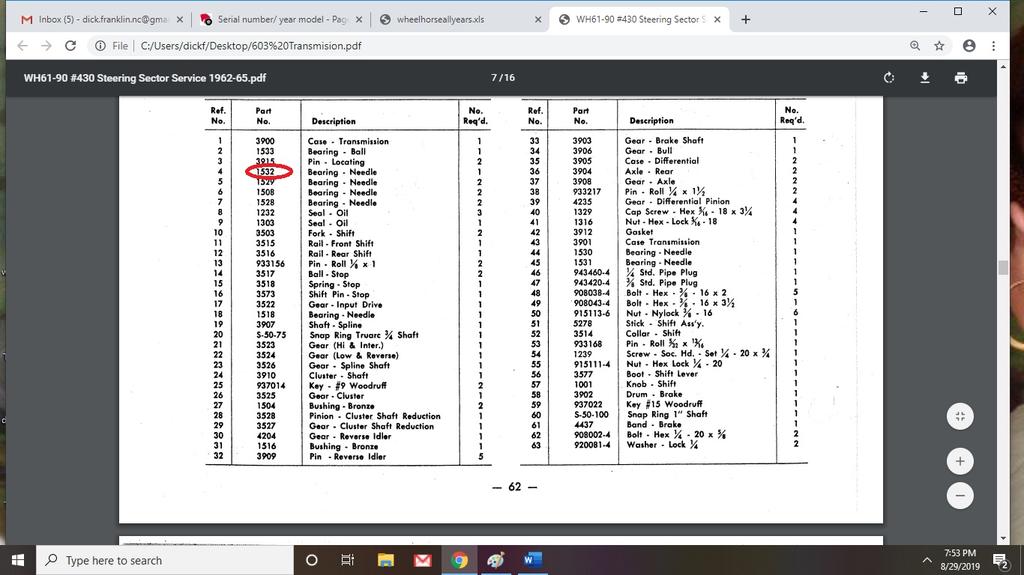The width and height of the screenshot is (1024, 575).
Task: Click the address bar file path
Action: (250, 46)
